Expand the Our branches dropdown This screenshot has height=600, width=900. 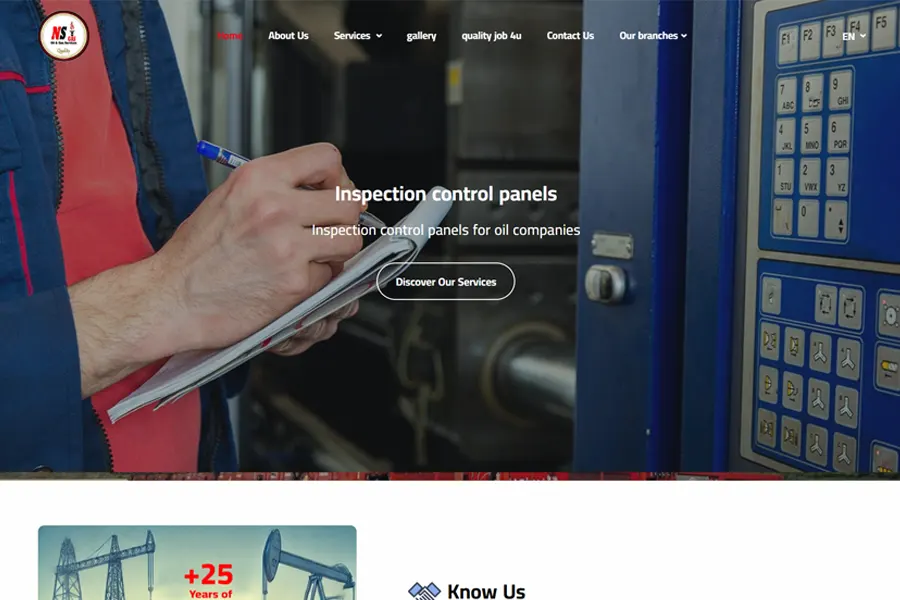(653, 36)
